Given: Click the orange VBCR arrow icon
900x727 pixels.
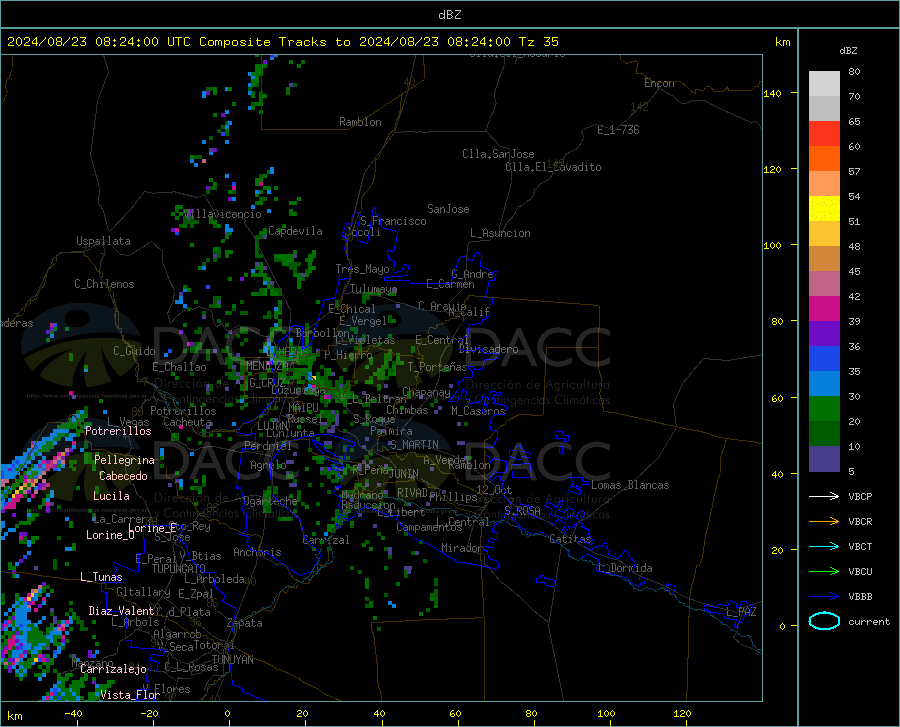Looking at the screenshot, I should pos(824,522).
